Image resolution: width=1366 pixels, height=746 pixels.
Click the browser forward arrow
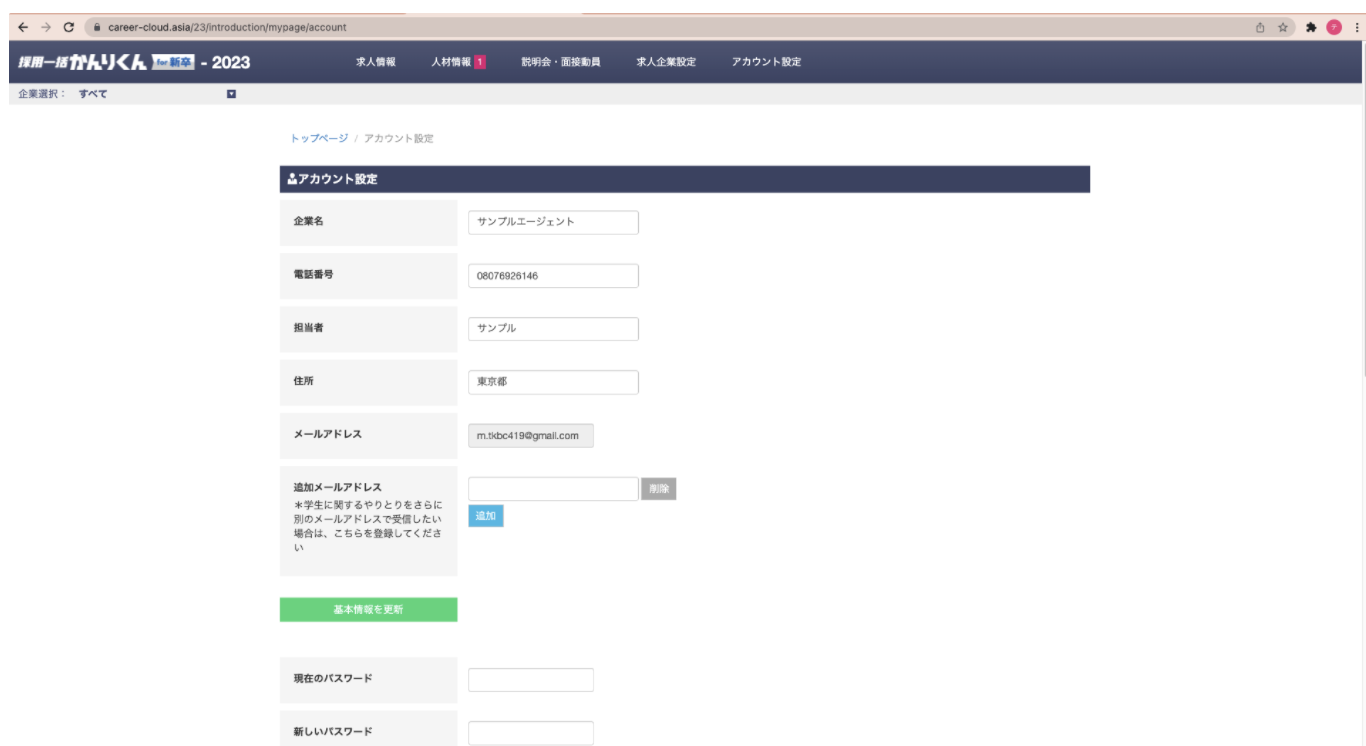[x=46, y=27]
